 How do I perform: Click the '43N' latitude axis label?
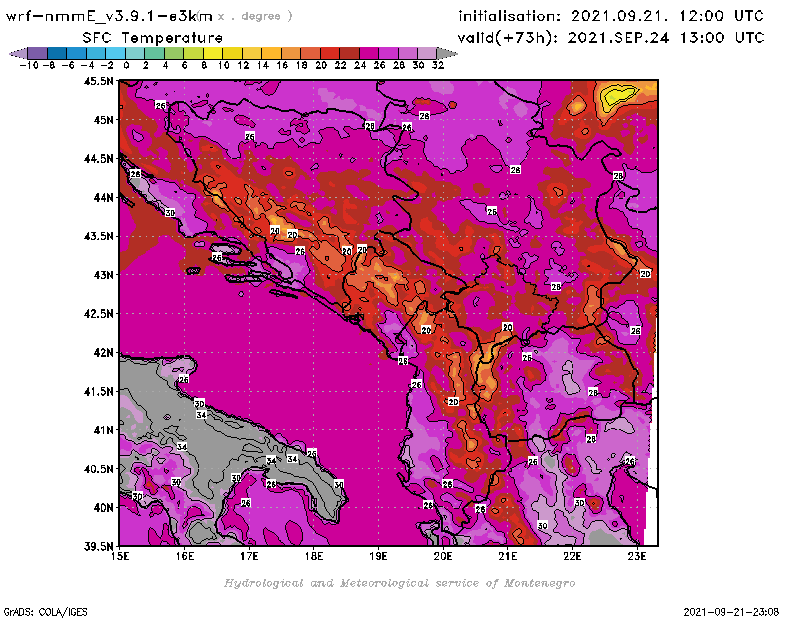point(103,275)
